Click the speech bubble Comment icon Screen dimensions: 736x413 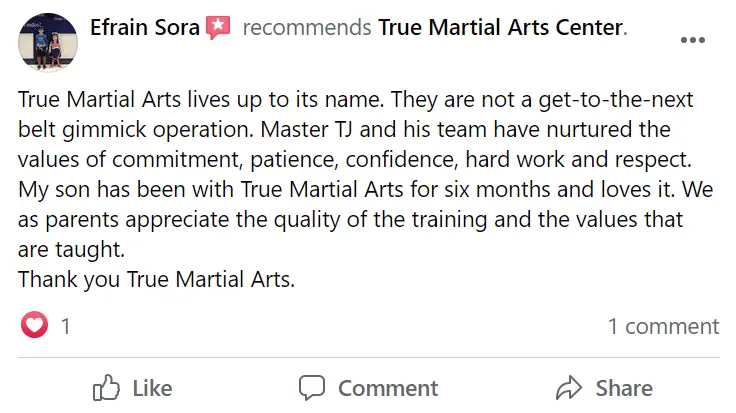pos(312,388)
